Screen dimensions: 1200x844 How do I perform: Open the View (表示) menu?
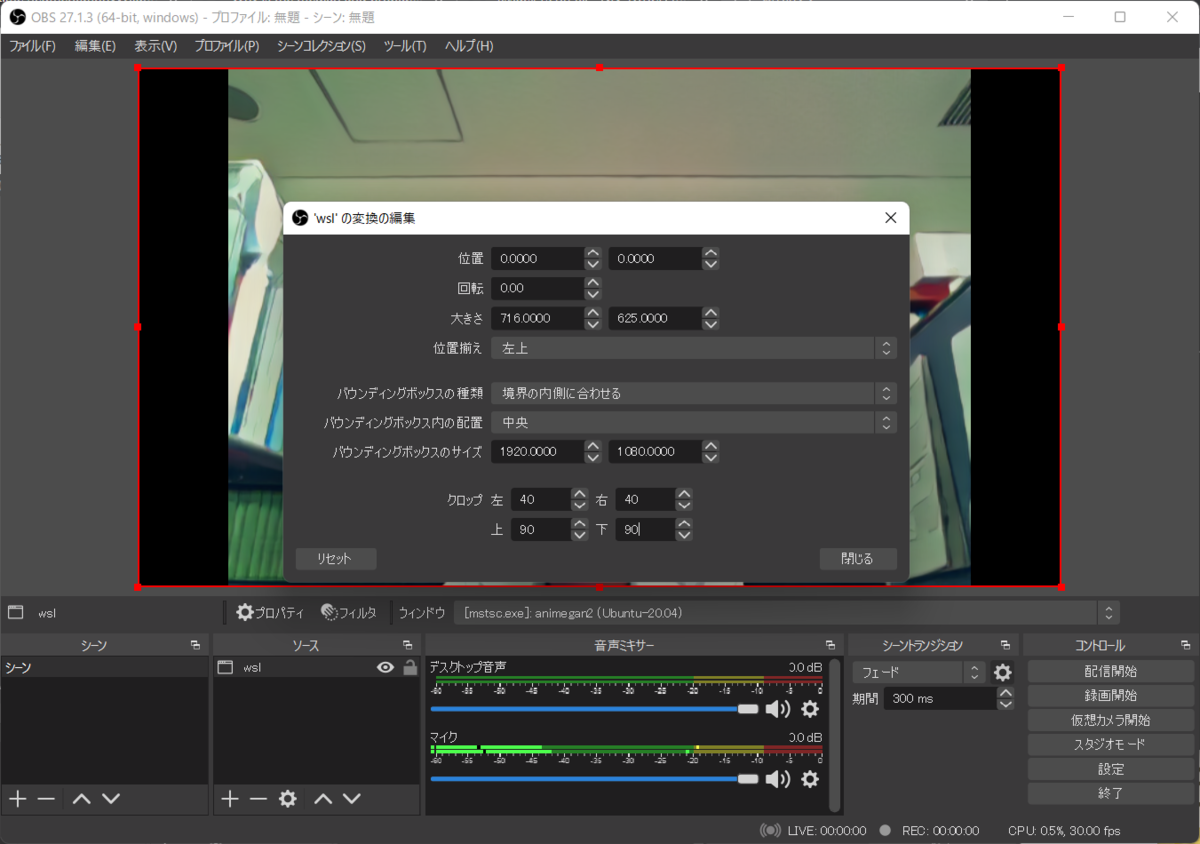(155, 46)
